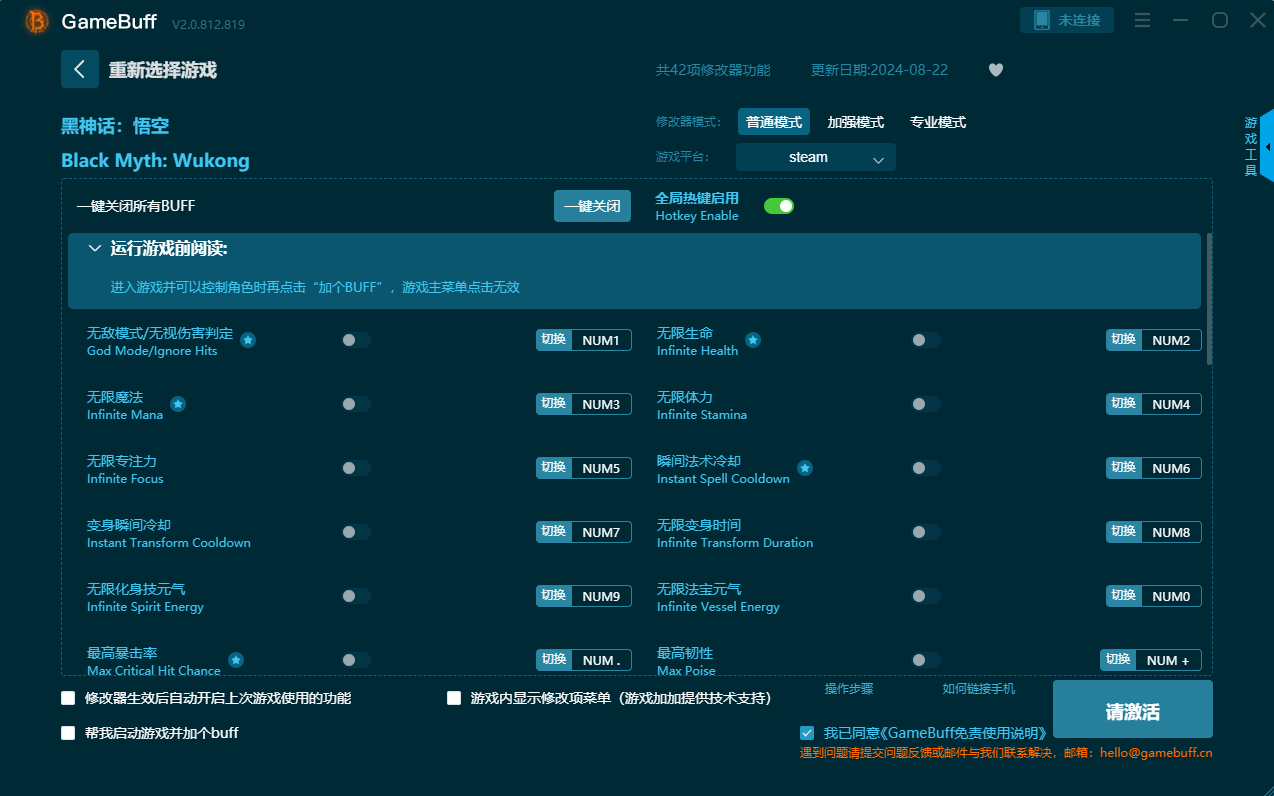
Task: Click the NUM8 hotkey field
Action: (x=1171, y=532)
